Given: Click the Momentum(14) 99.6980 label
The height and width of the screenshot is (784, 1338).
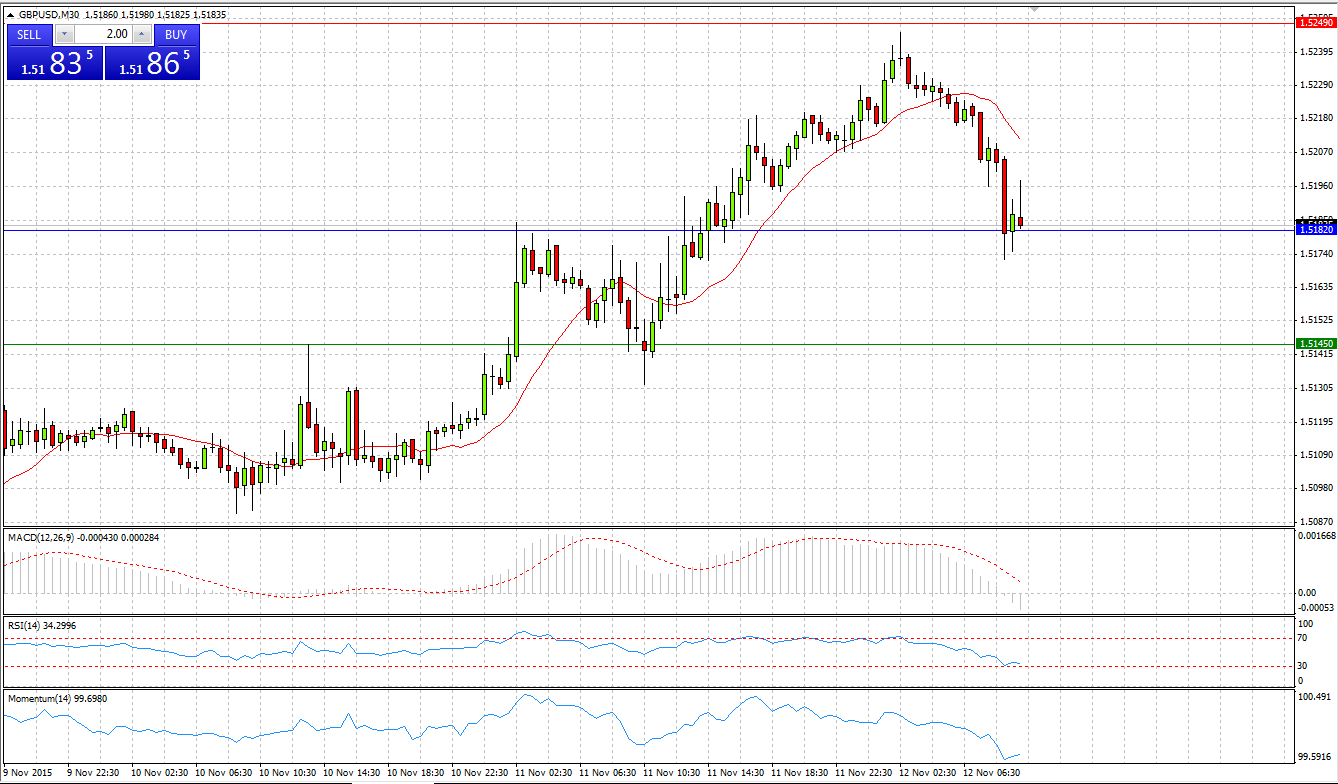Looking at the screenshot, I should (57, 698).
